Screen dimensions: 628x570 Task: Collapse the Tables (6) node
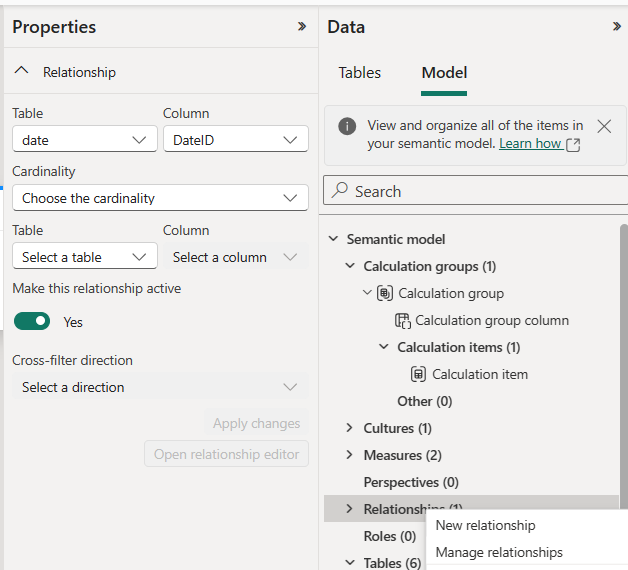350,562
